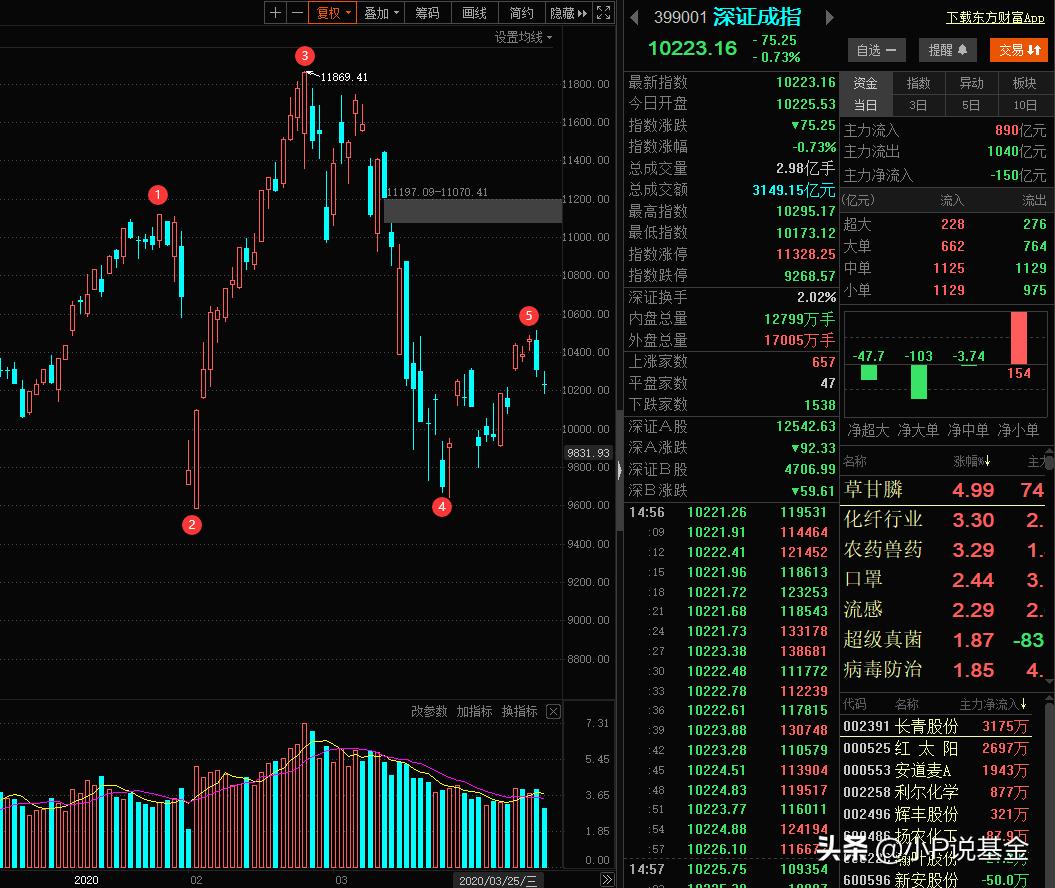The width and height of the screenshot is (1055, 888).
Task: Click 换指标 to change indicator
Action: click(519, 711)
